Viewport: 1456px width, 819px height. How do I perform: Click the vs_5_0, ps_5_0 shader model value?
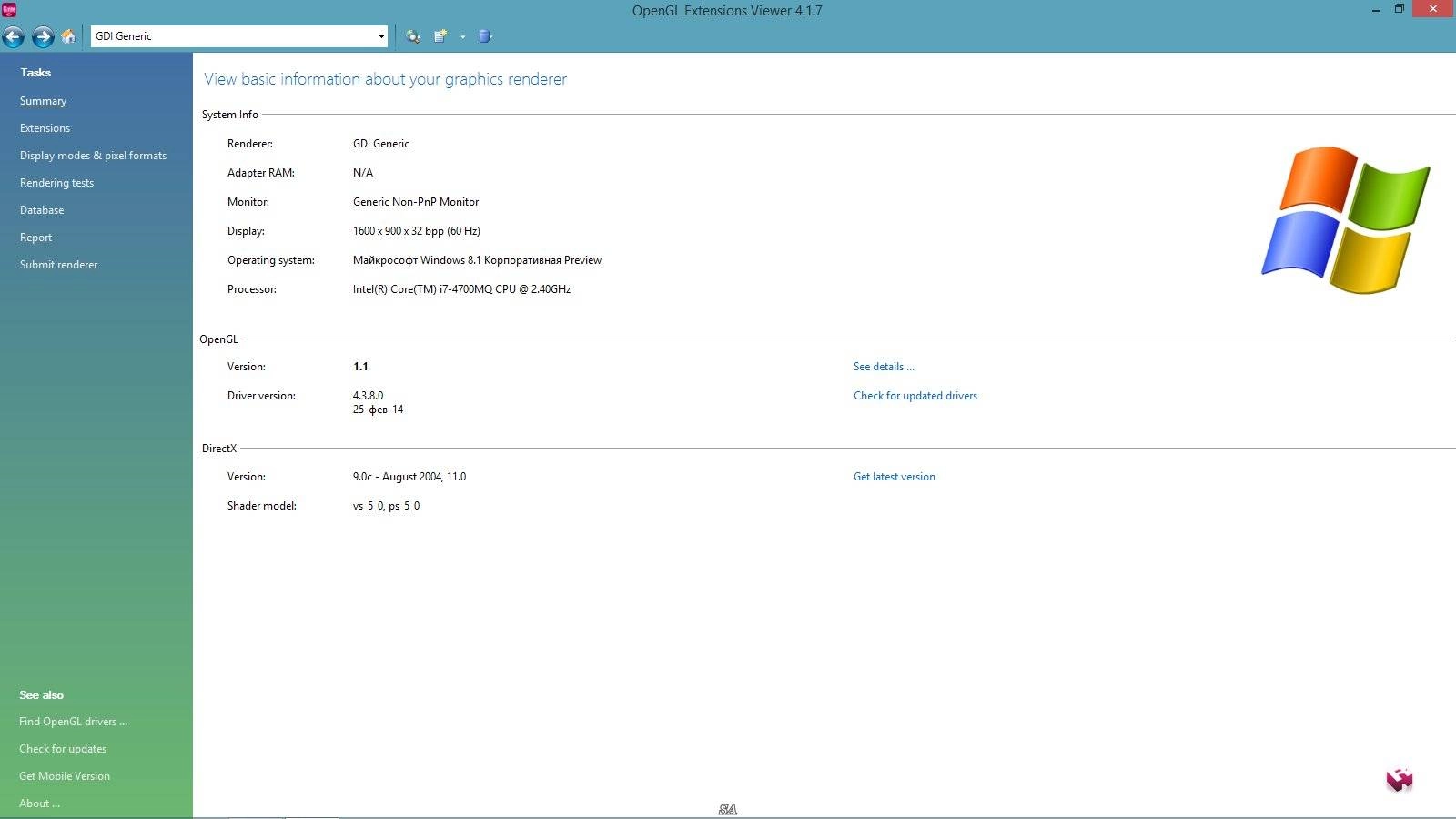[x=386, y=506]
